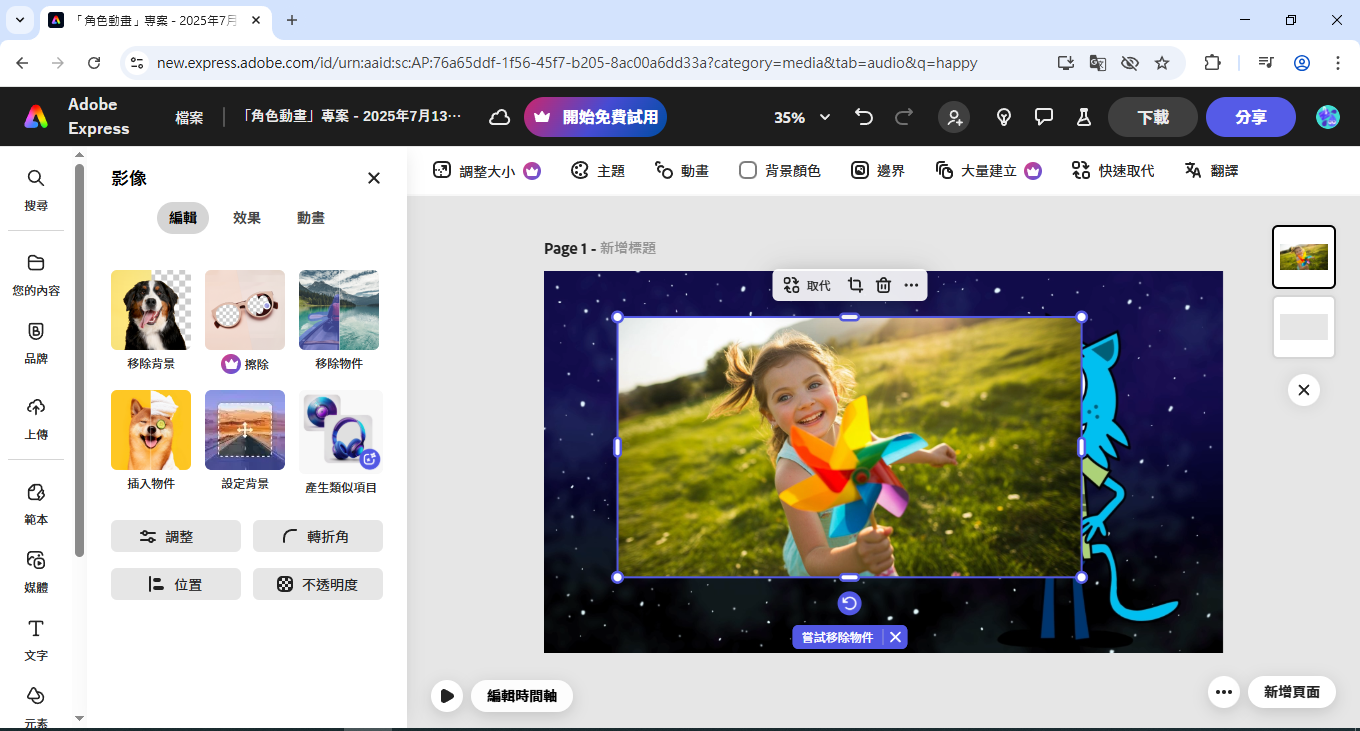The height and width of the screenshot is (731, 1360).
Task: Click the invite collaborator person icon
Action: click(x=954, y=117)
